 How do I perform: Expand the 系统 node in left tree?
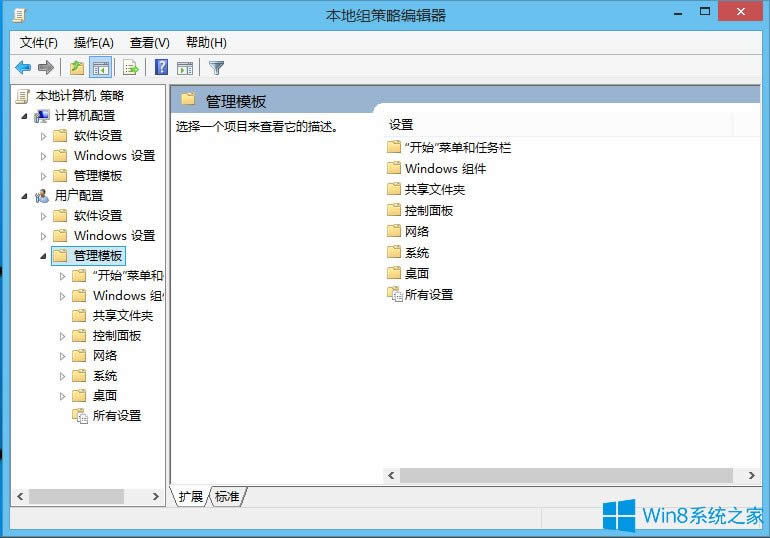tap(62, 377)
